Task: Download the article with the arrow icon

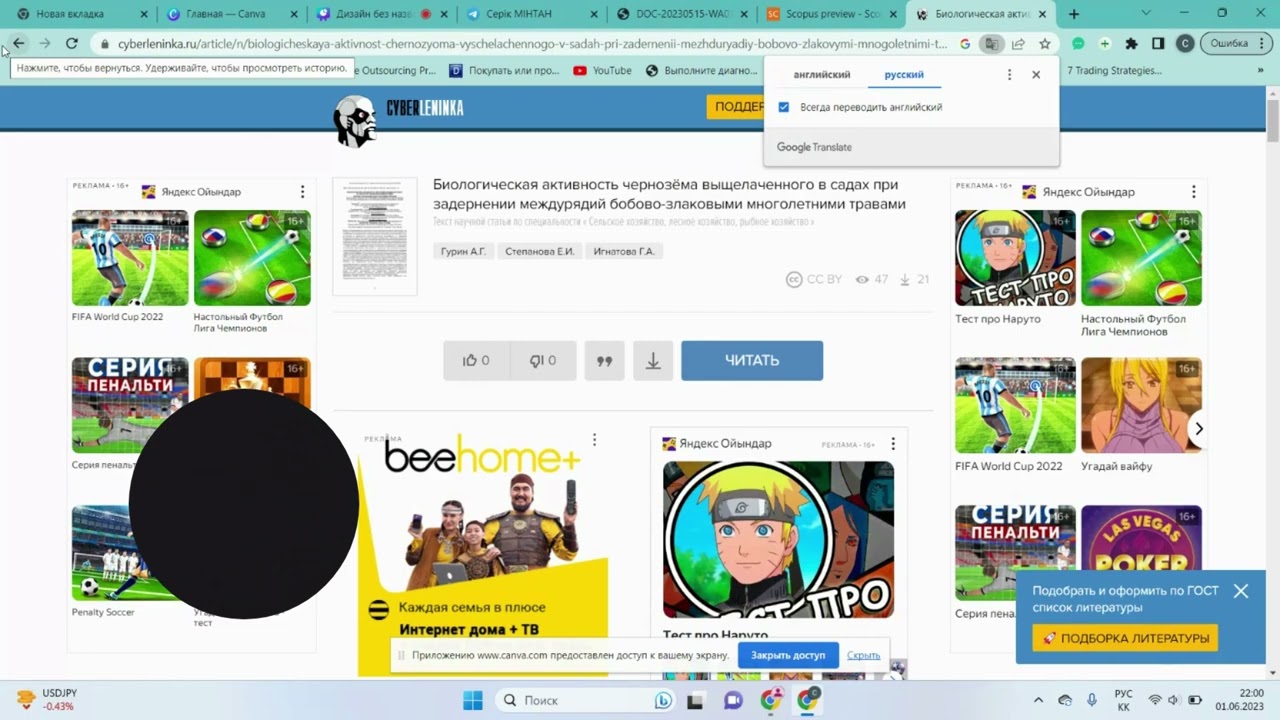Action: 653,361
